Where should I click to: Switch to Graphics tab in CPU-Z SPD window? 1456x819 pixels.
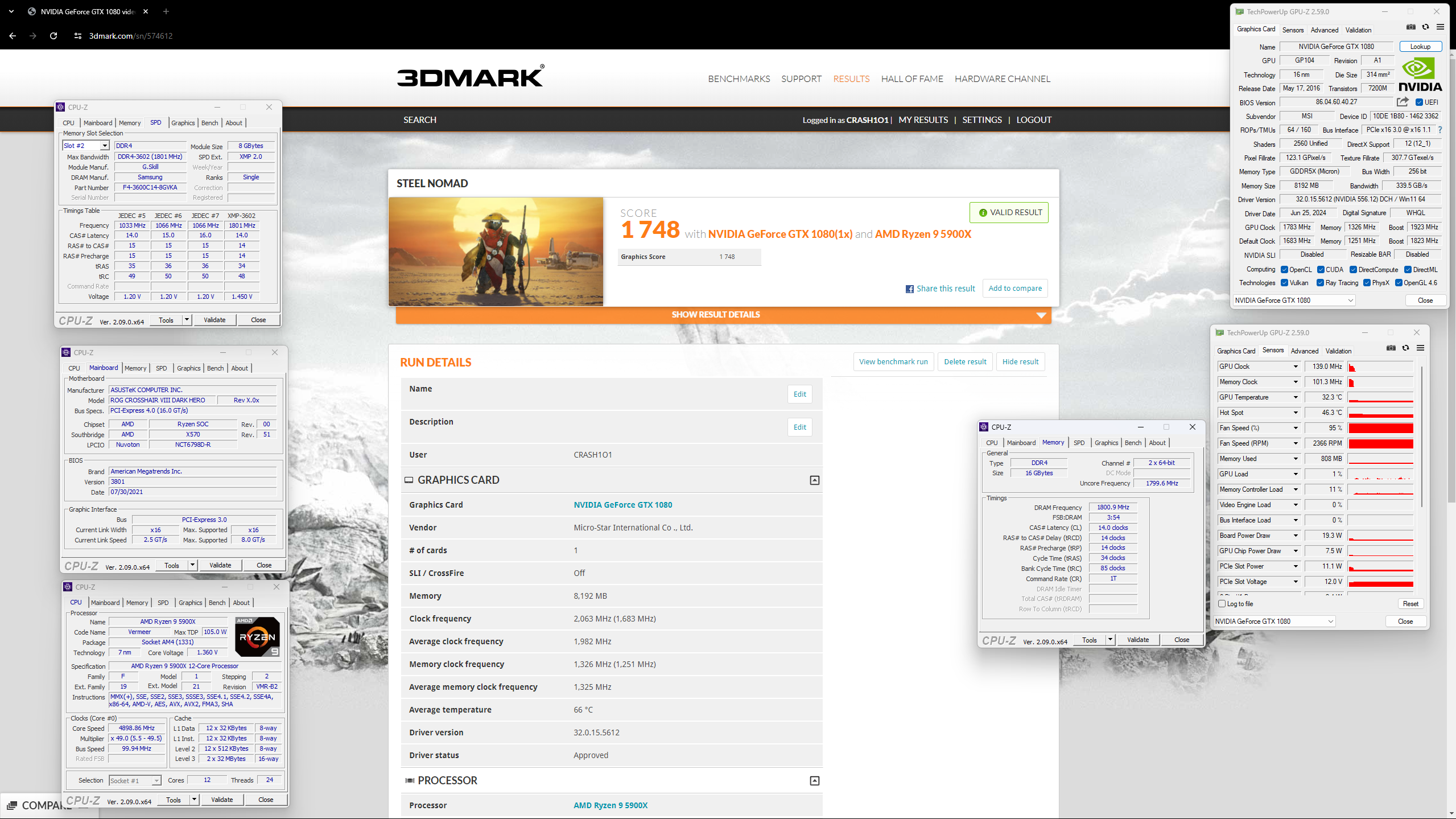coord(183,123)
